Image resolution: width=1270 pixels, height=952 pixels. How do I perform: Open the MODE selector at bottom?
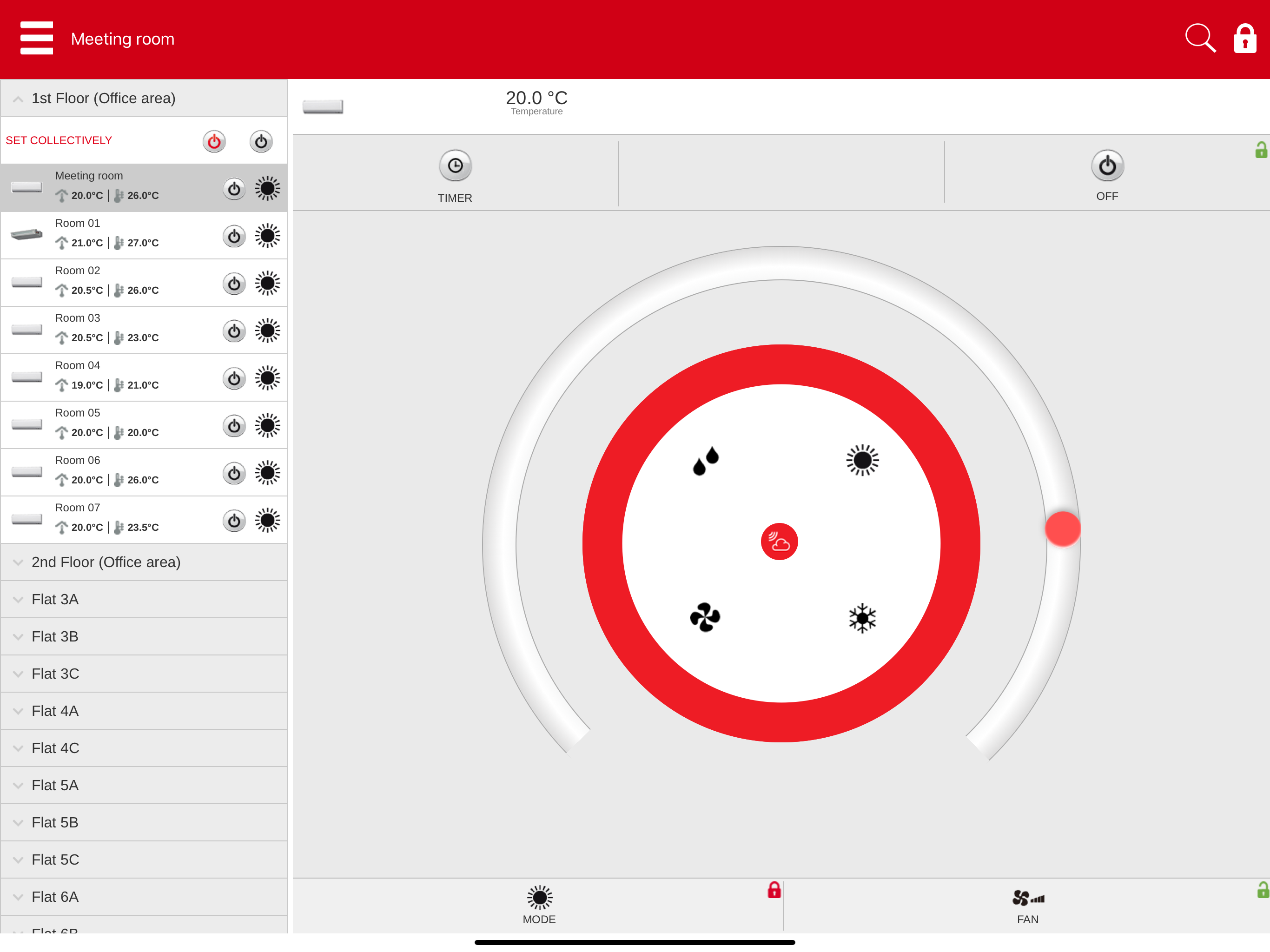(539, 905)
